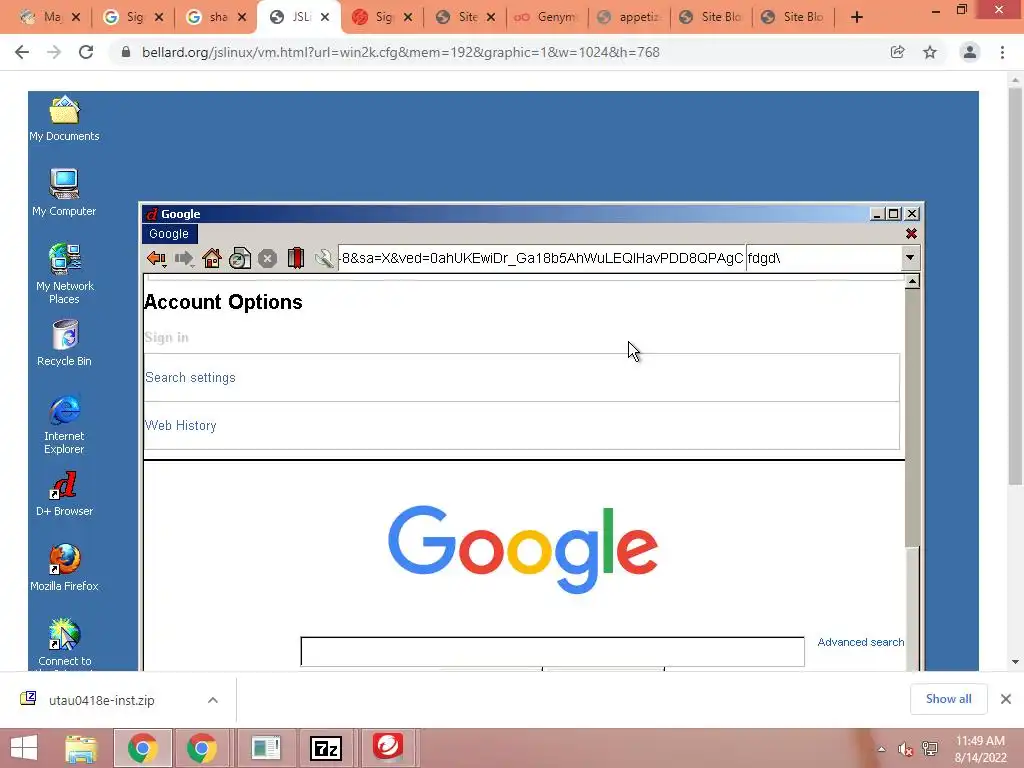Close the 'Sig' Google Chrome tab
Viewport: 1024px width, 768px height.
[159, 17]
